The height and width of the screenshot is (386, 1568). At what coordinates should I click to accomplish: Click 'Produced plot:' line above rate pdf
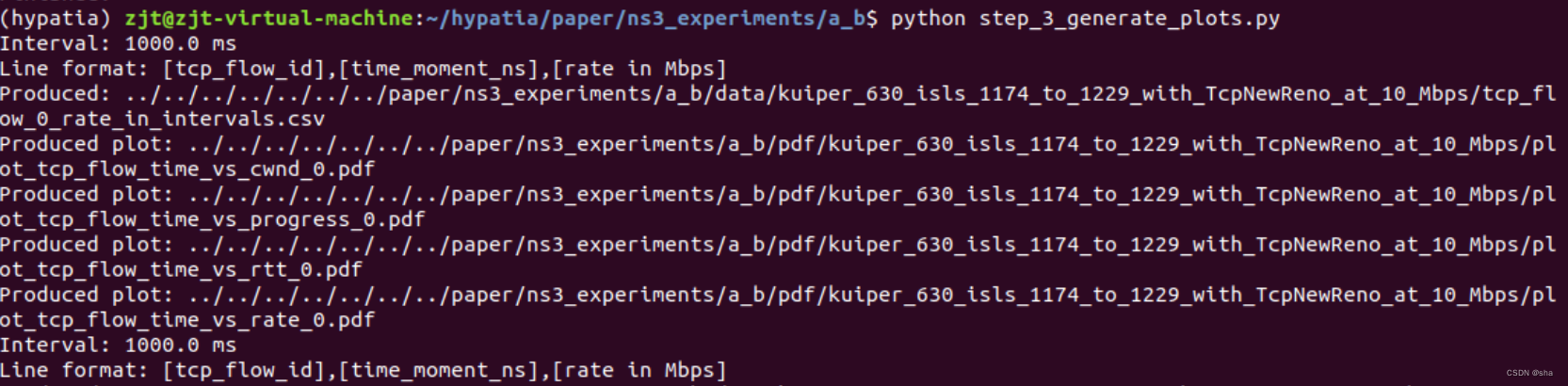point(778,295)
